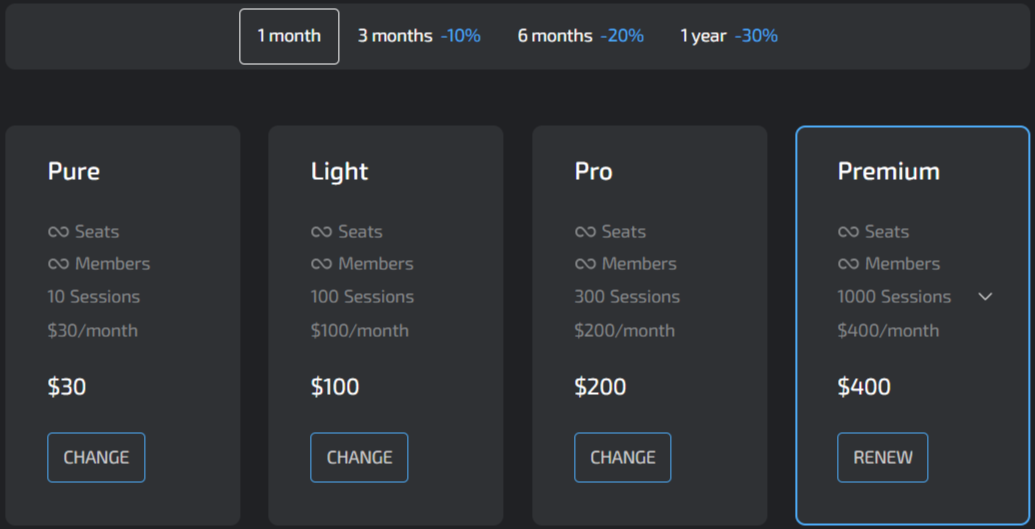The width and height of the screenshot is (1035, 529).
Task: Click the infinity Members icon in Light
Action: click(x=321, y=264)
